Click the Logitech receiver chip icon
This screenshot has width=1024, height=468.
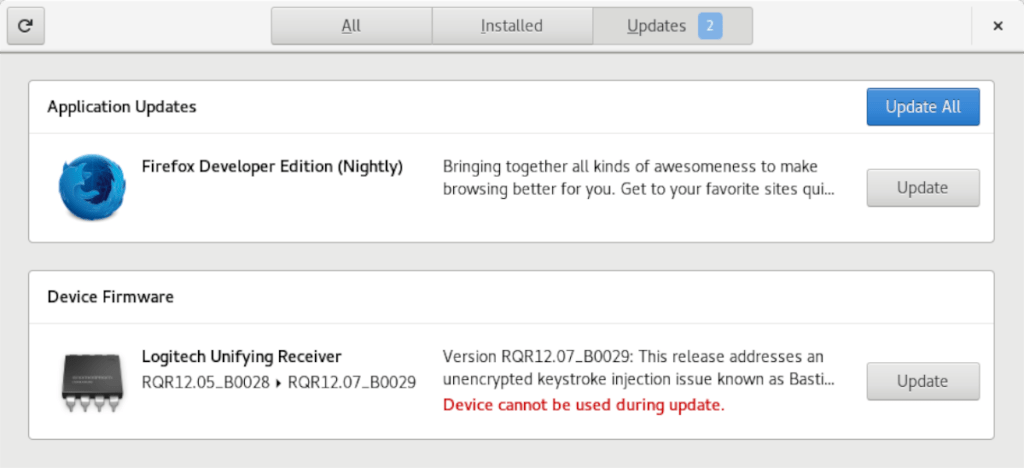tap(92, 381)
